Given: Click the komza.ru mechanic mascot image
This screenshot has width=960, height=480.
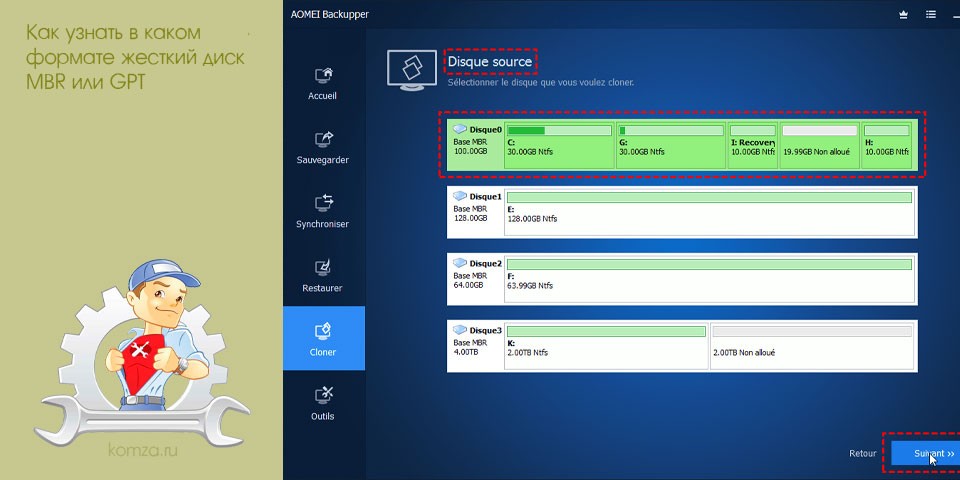Looking at the screenshot, I should pyautogui.click(x=142, y=352).
